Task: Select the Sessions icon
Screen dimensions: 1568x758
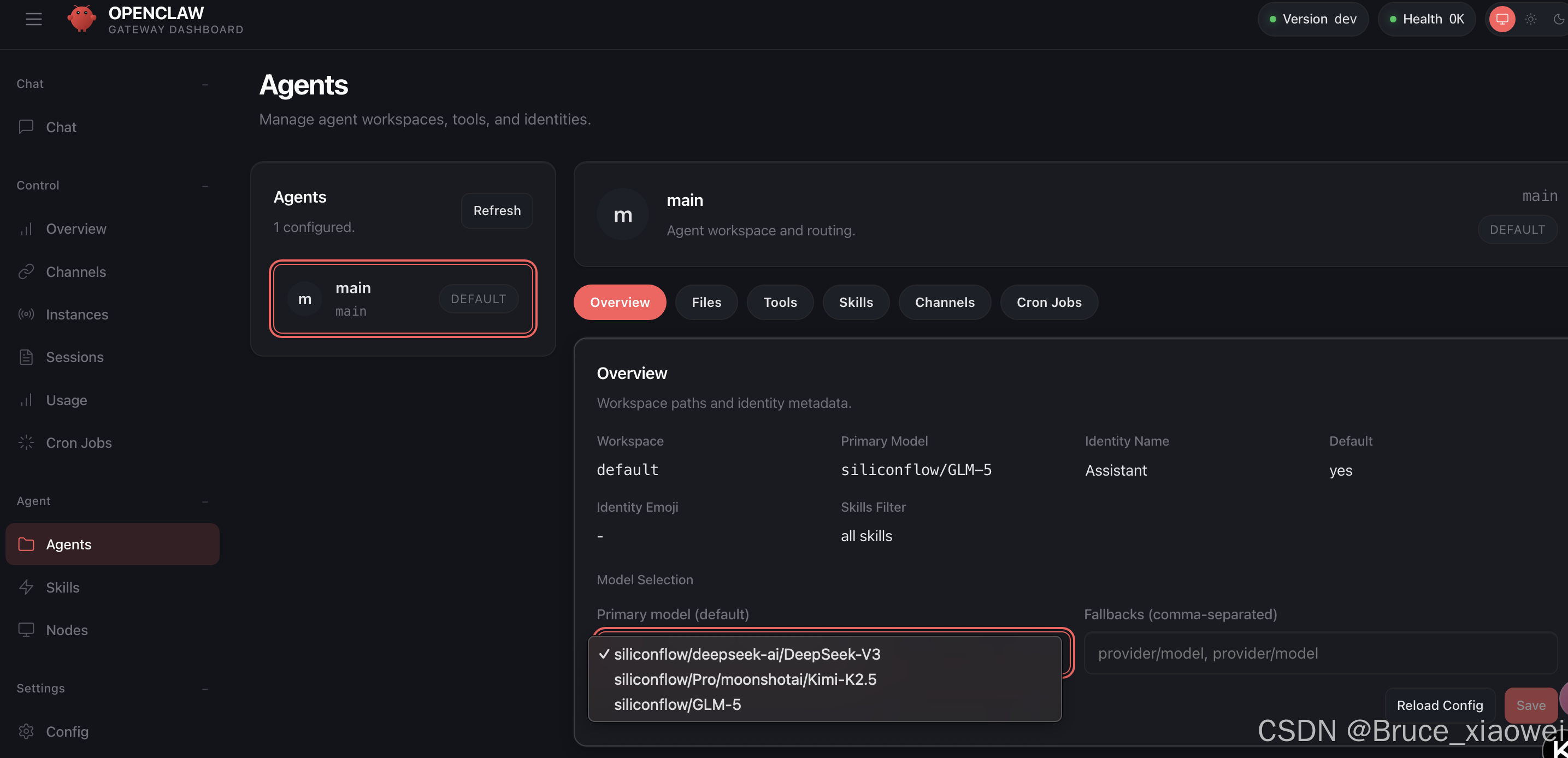Action: coord(26,357)
